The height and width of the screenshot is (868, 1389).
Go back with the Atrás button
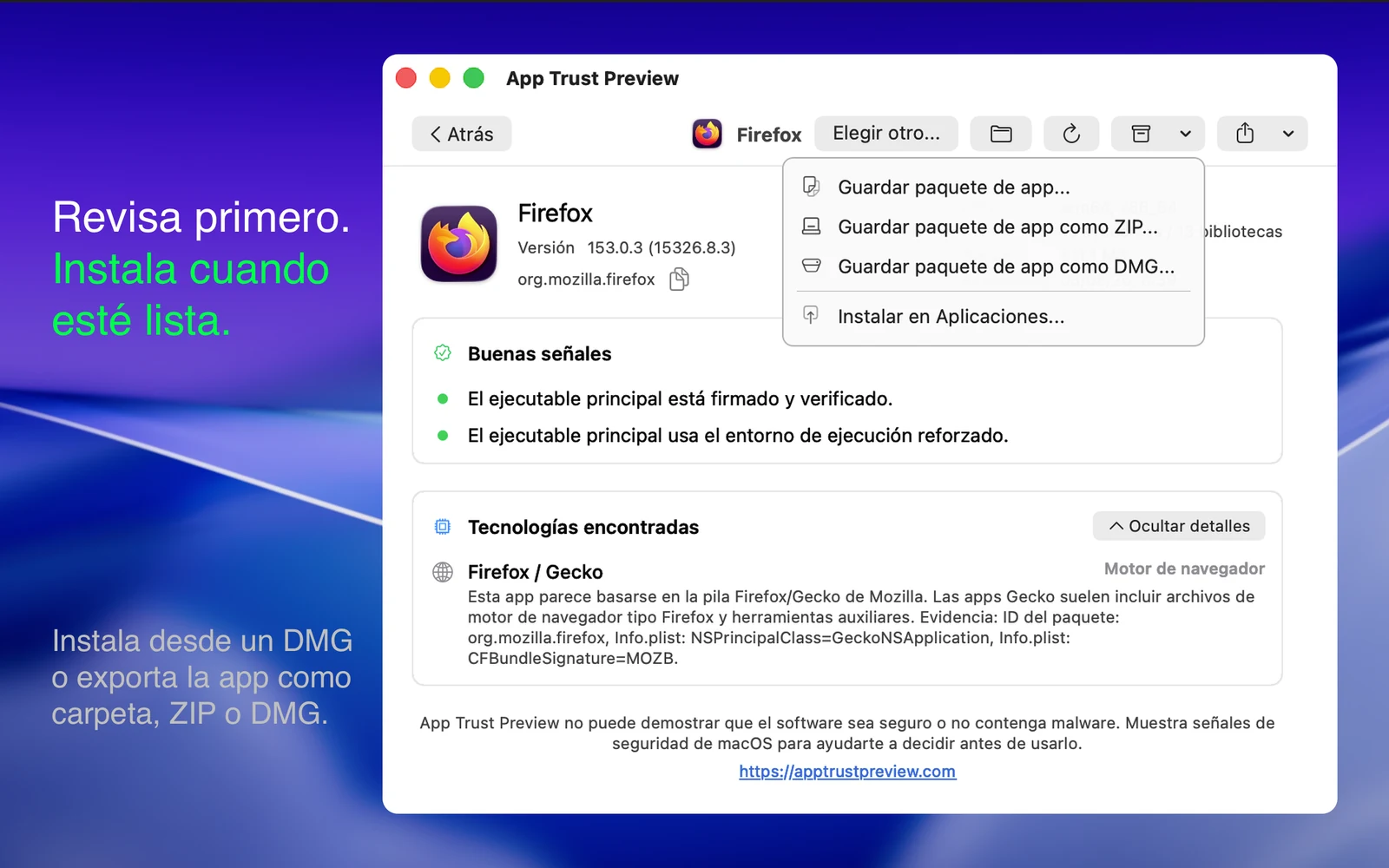point(461,134)
